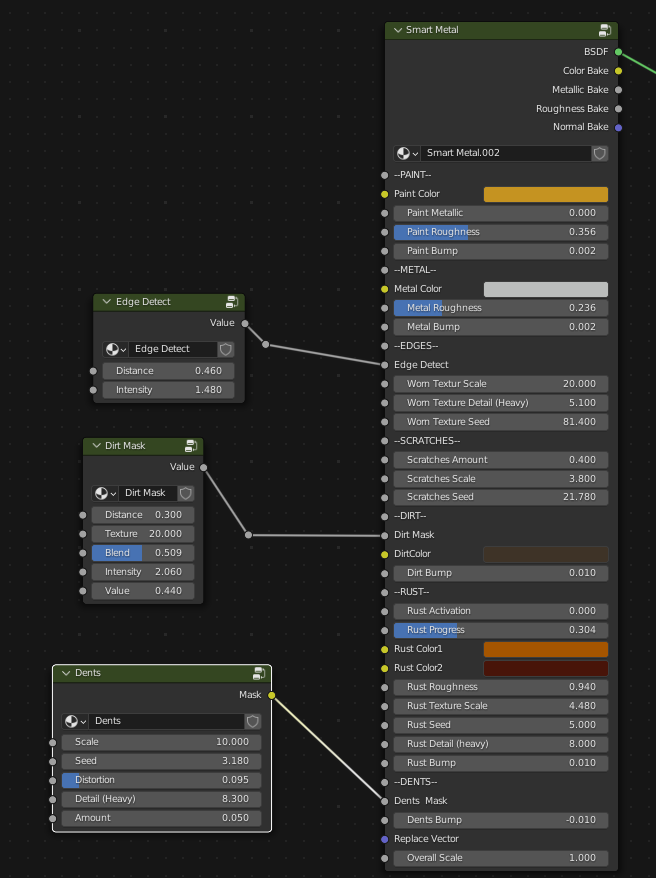
Task: Click the Smart Metal.002 name field
Action: click(500, 153)
